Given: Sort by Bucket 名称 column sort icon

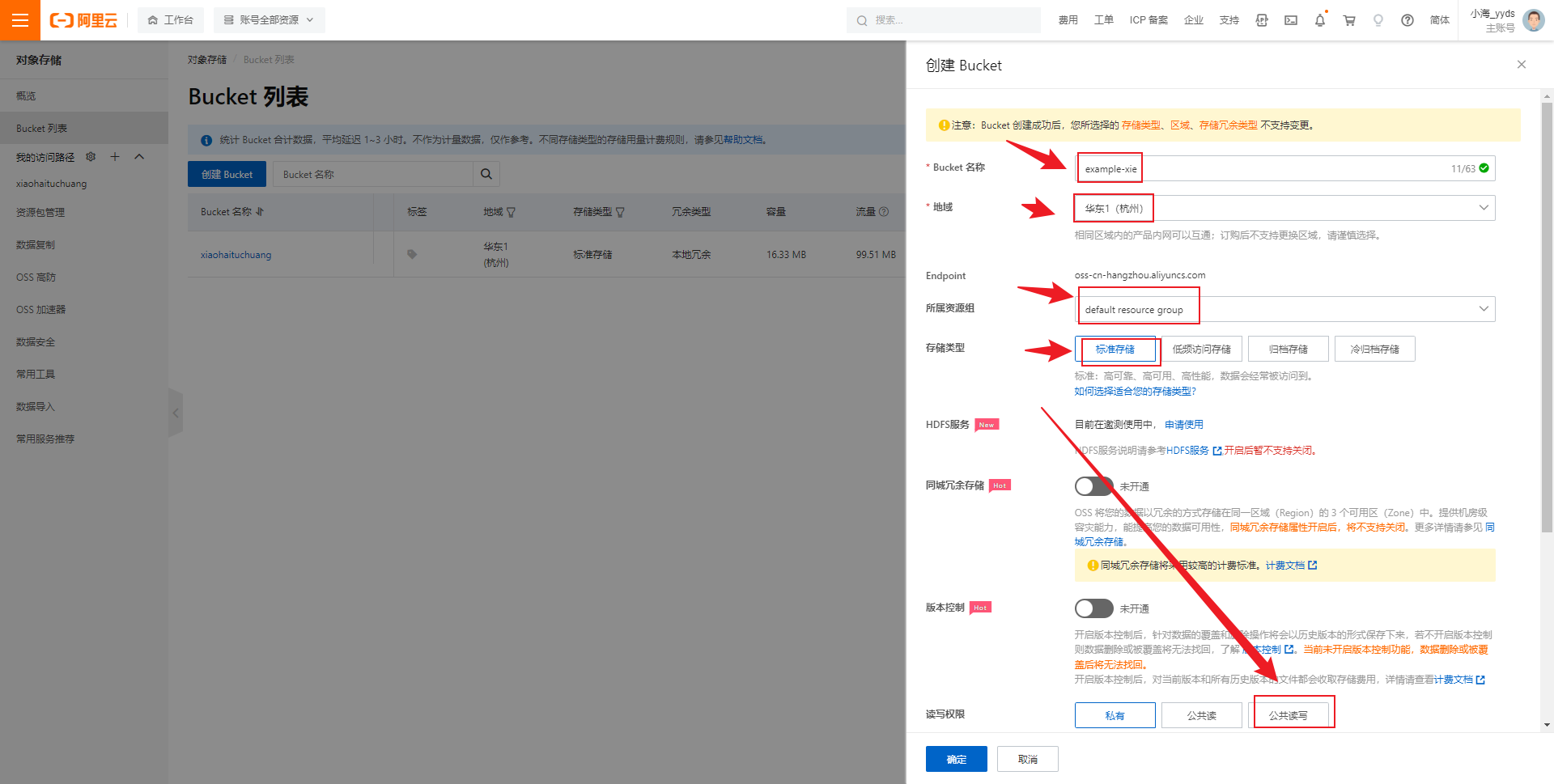Looking at the screenshot, I should pos(260,212).
